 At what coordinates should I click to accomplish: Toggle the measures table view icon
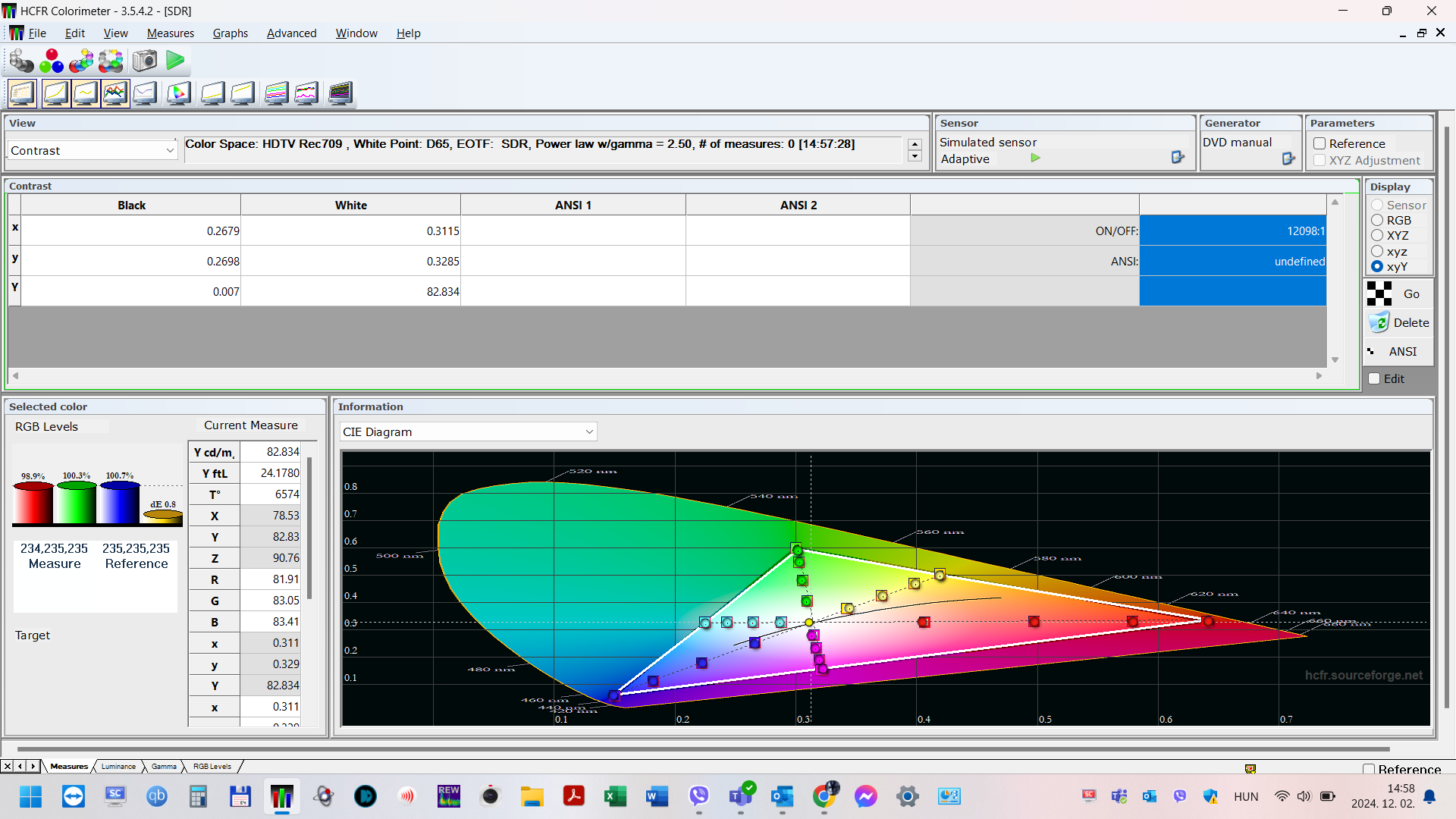click(22, 93)
